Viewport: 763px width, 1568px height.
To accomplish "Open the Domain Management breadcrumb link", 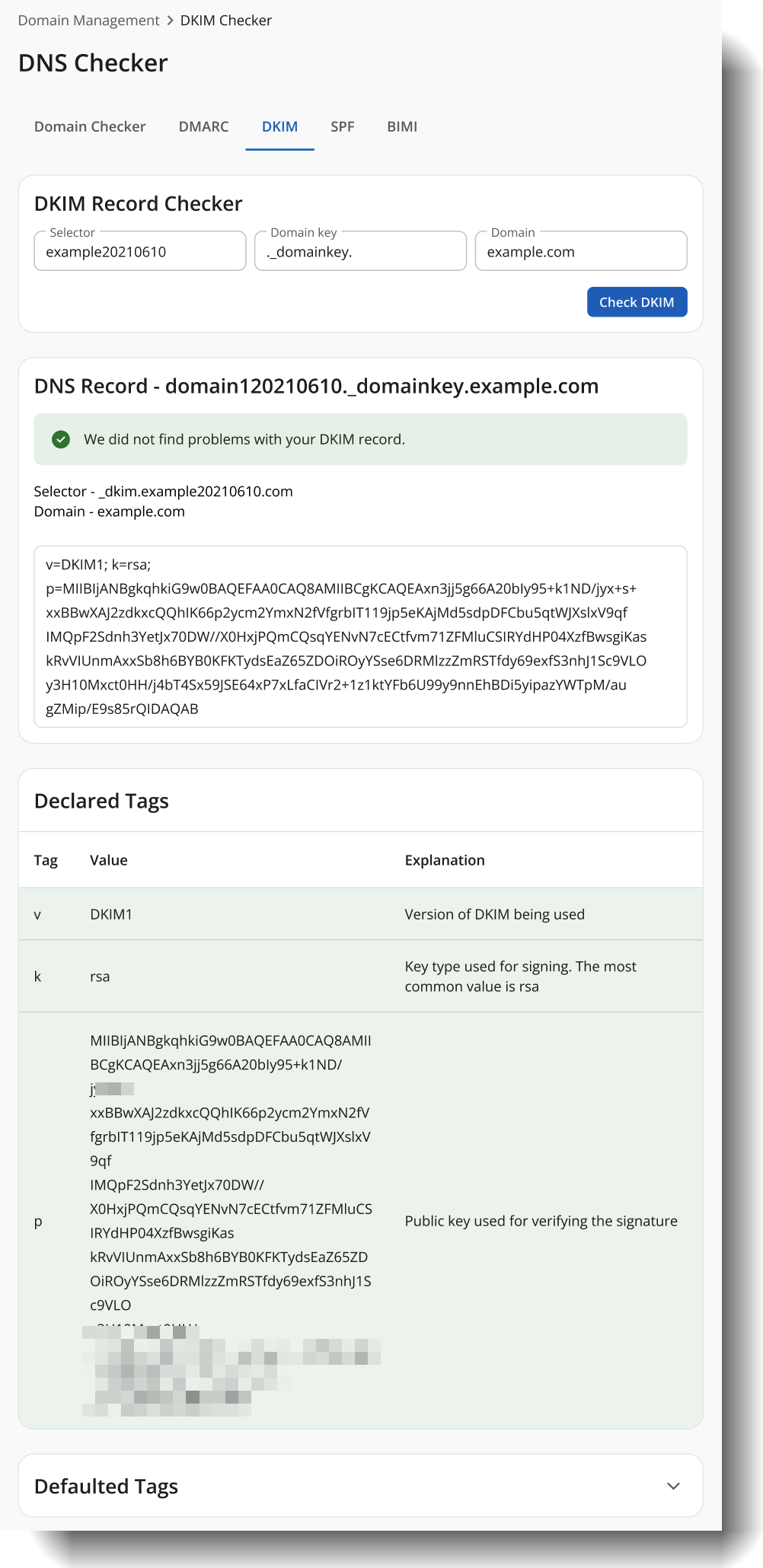I will [88, 21].
